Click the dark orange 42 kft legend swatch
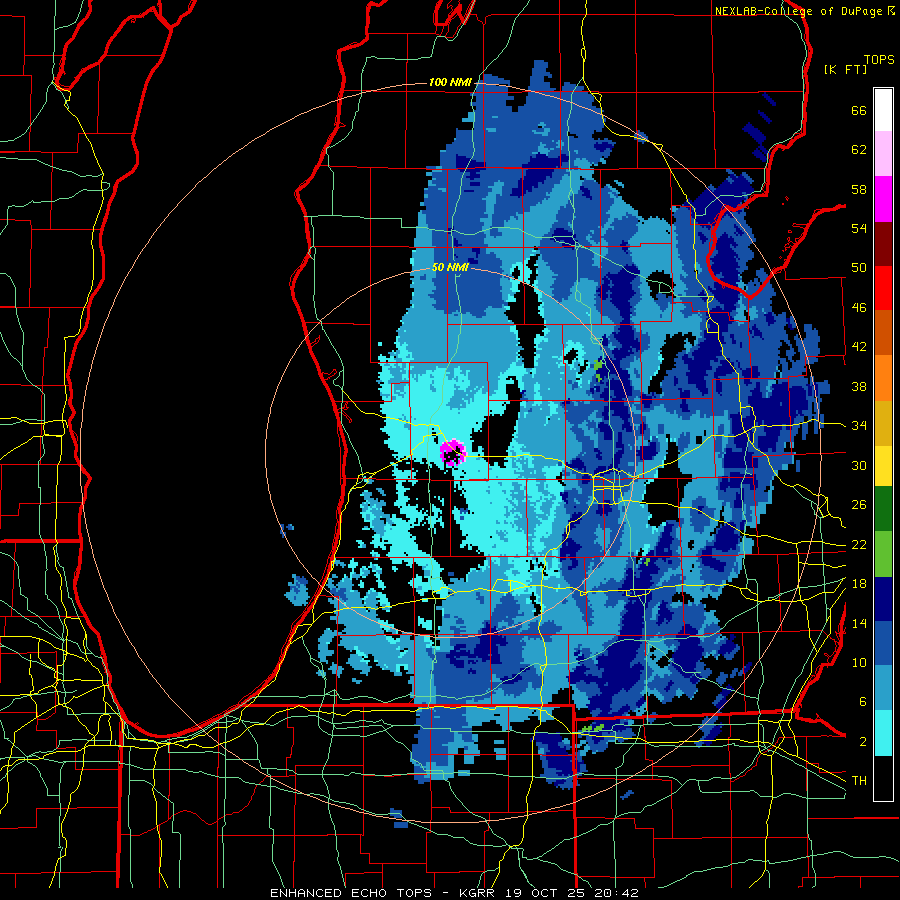Viewport: 900px width, 900px height. (883, 332)
